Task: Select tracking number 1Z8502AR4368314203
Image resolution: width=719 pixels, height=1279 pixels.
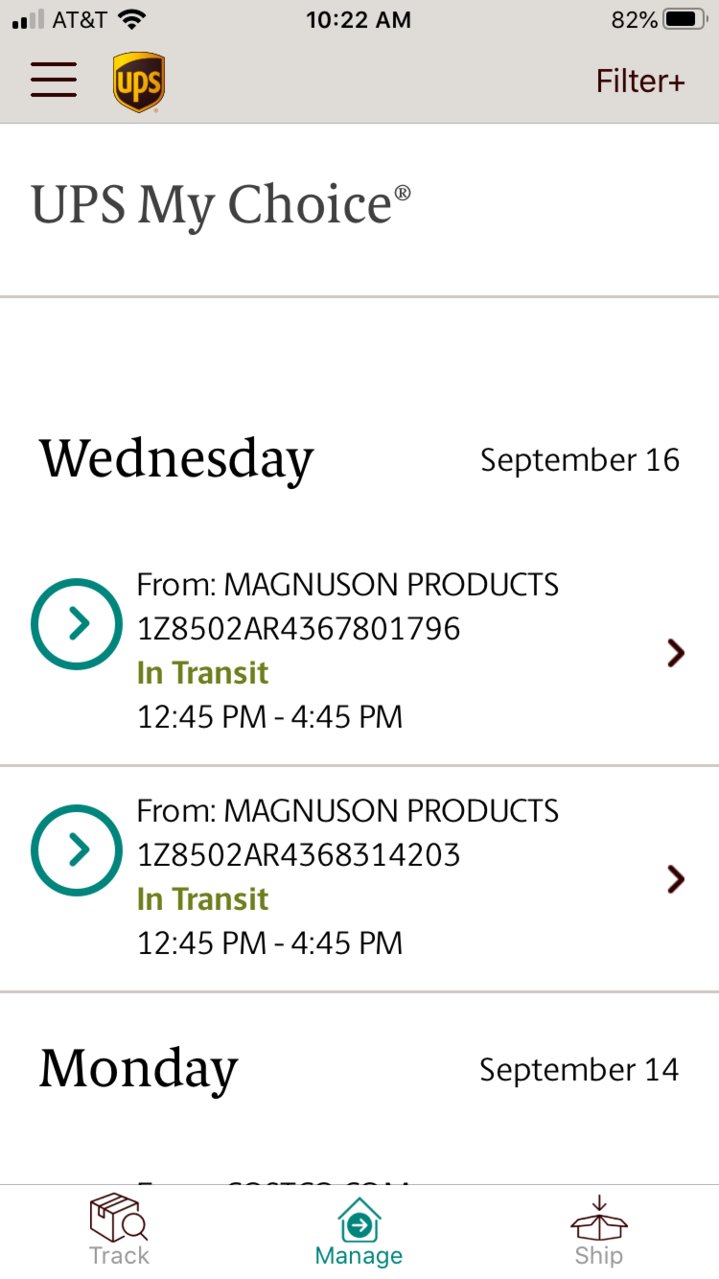Action: [x=298, y=855]
